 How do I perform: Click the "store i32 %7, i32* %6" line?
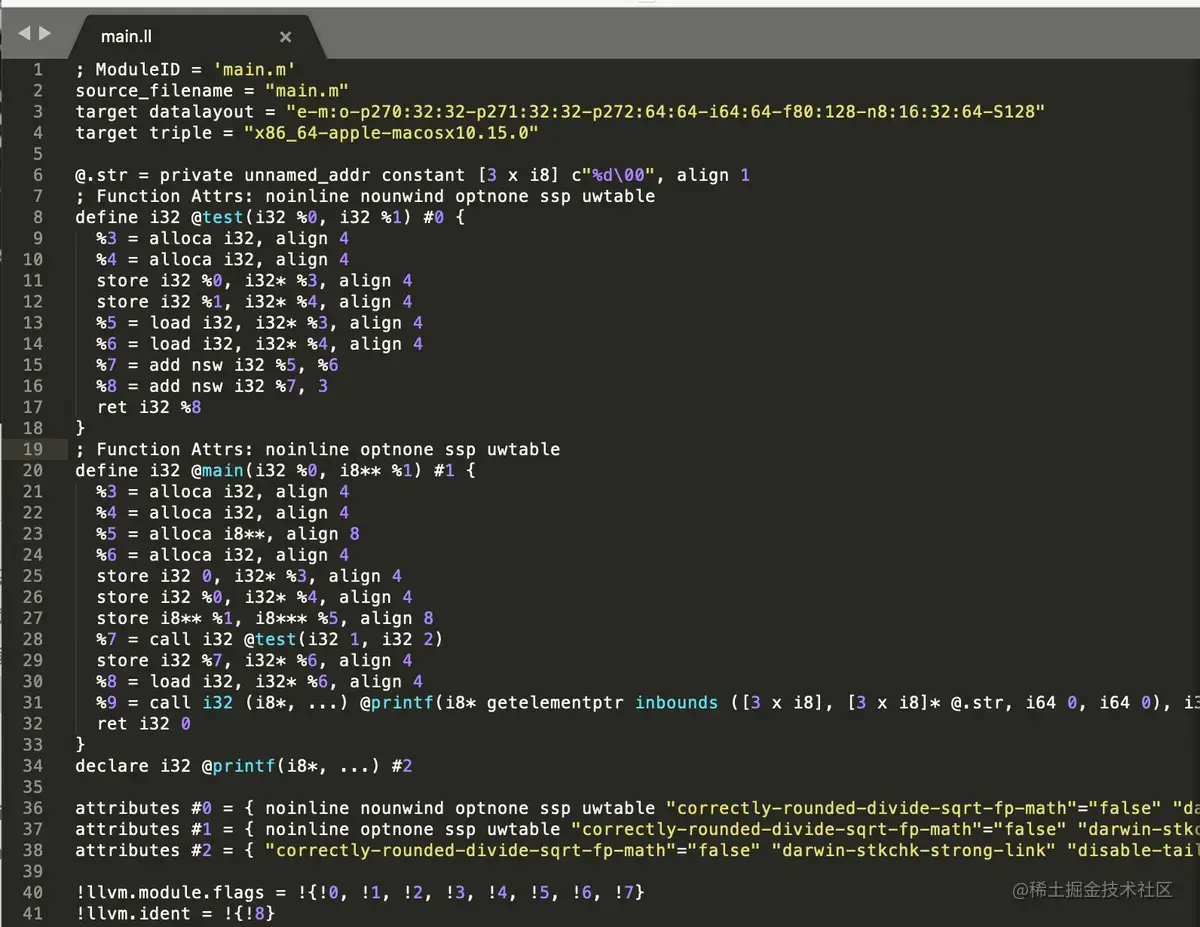coord(254,660)
